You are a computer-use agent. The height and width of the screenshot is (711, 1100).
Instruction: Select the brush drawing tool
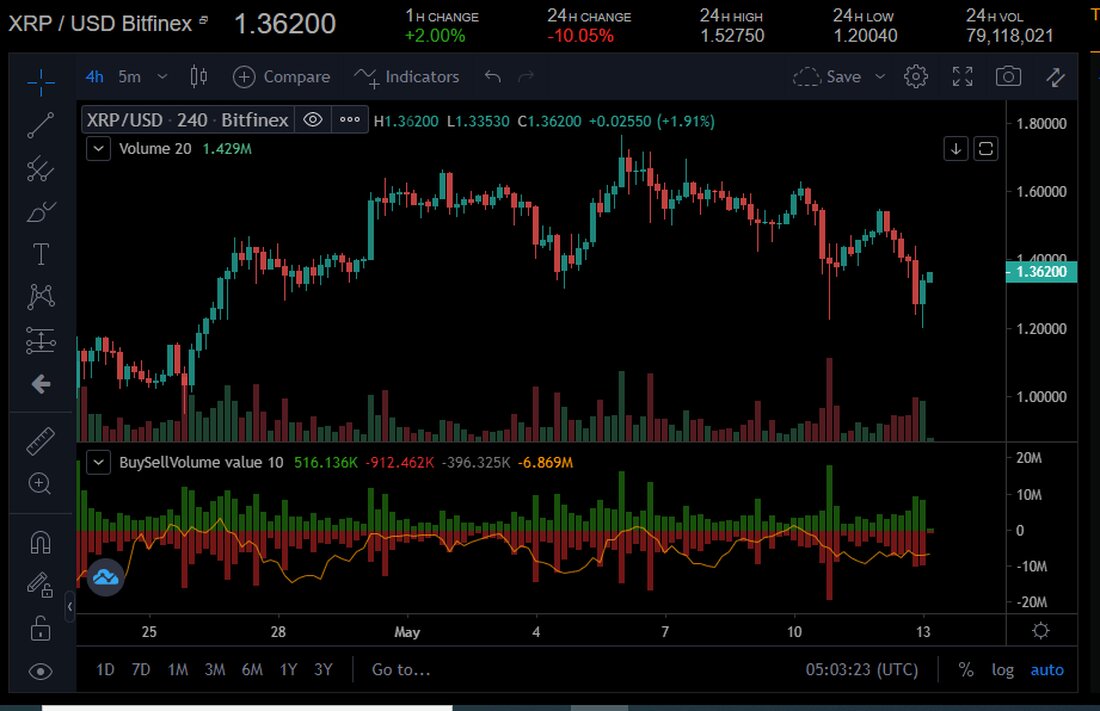(41, 211)
